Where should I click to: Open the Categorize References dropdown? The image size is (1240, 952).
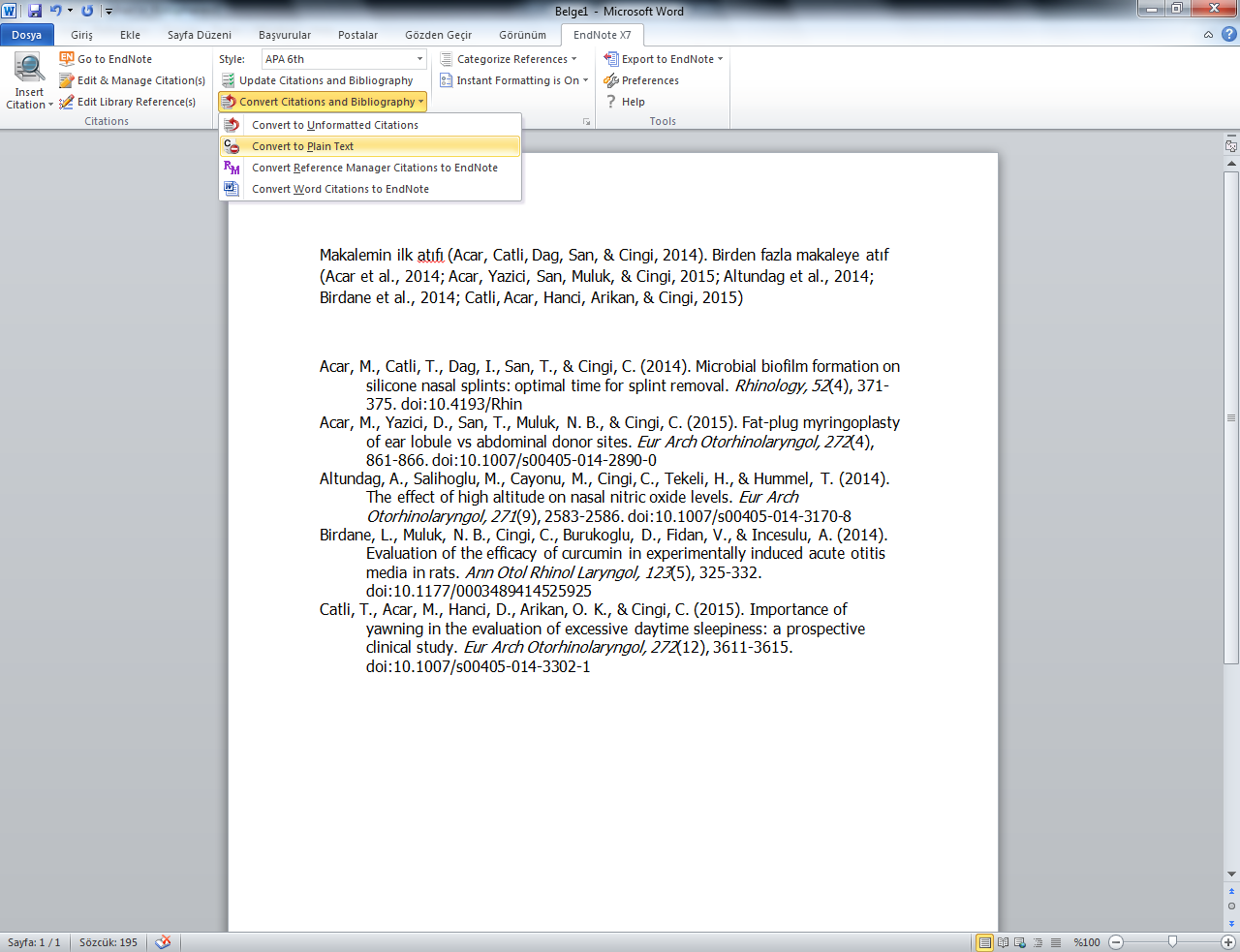point(509,59)
